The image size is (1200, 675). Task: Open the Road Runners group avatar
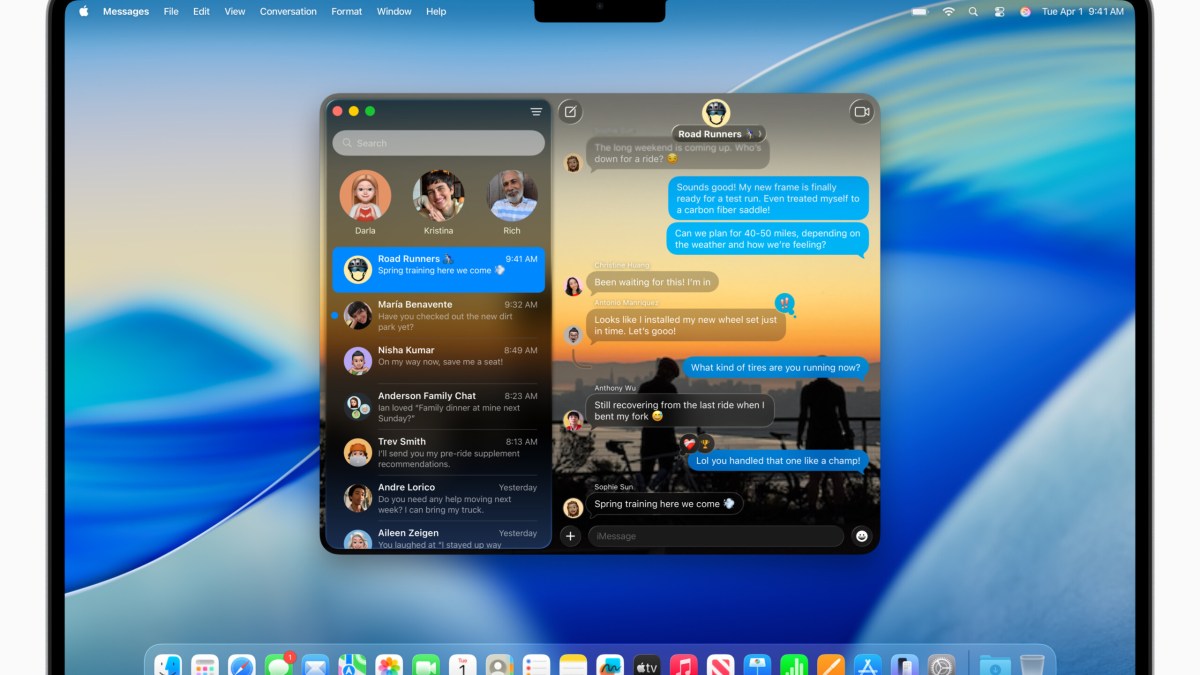pos(716,112)
